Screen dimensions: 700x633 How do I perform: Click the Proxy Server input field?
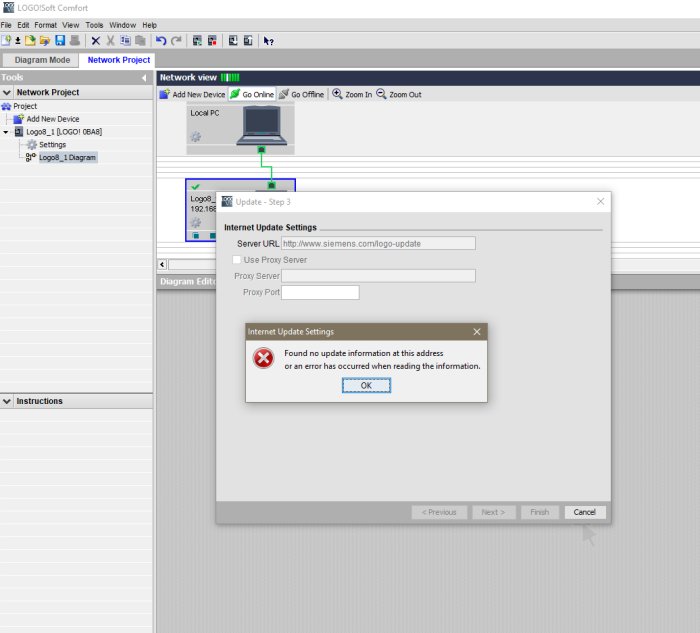pos(379,275)
